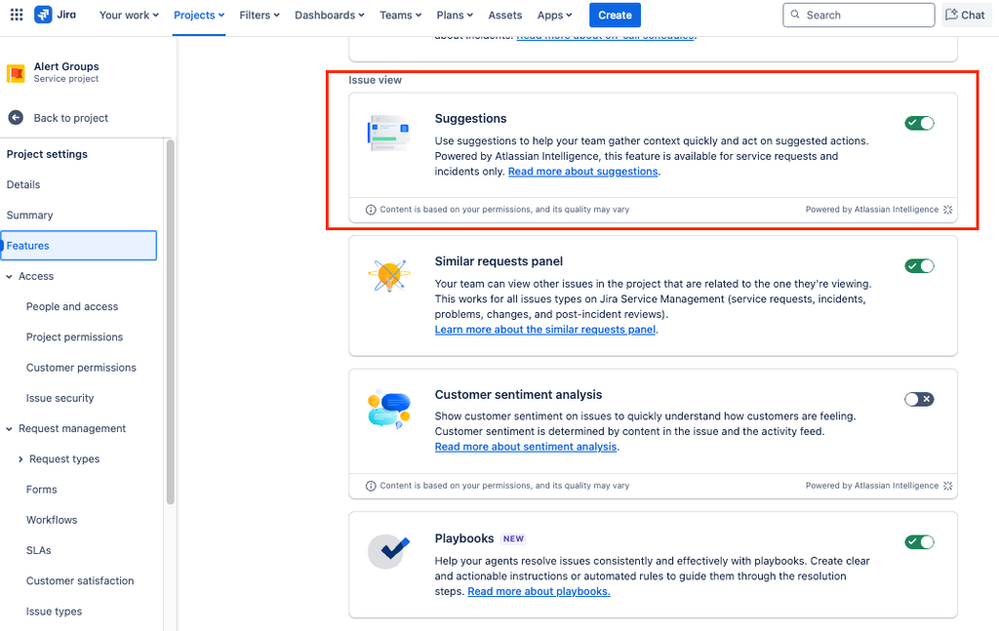This screenshot has width=999, height=631.
Task: Click the info icon in sentiment analysis footer
Action: coord(371,486)
